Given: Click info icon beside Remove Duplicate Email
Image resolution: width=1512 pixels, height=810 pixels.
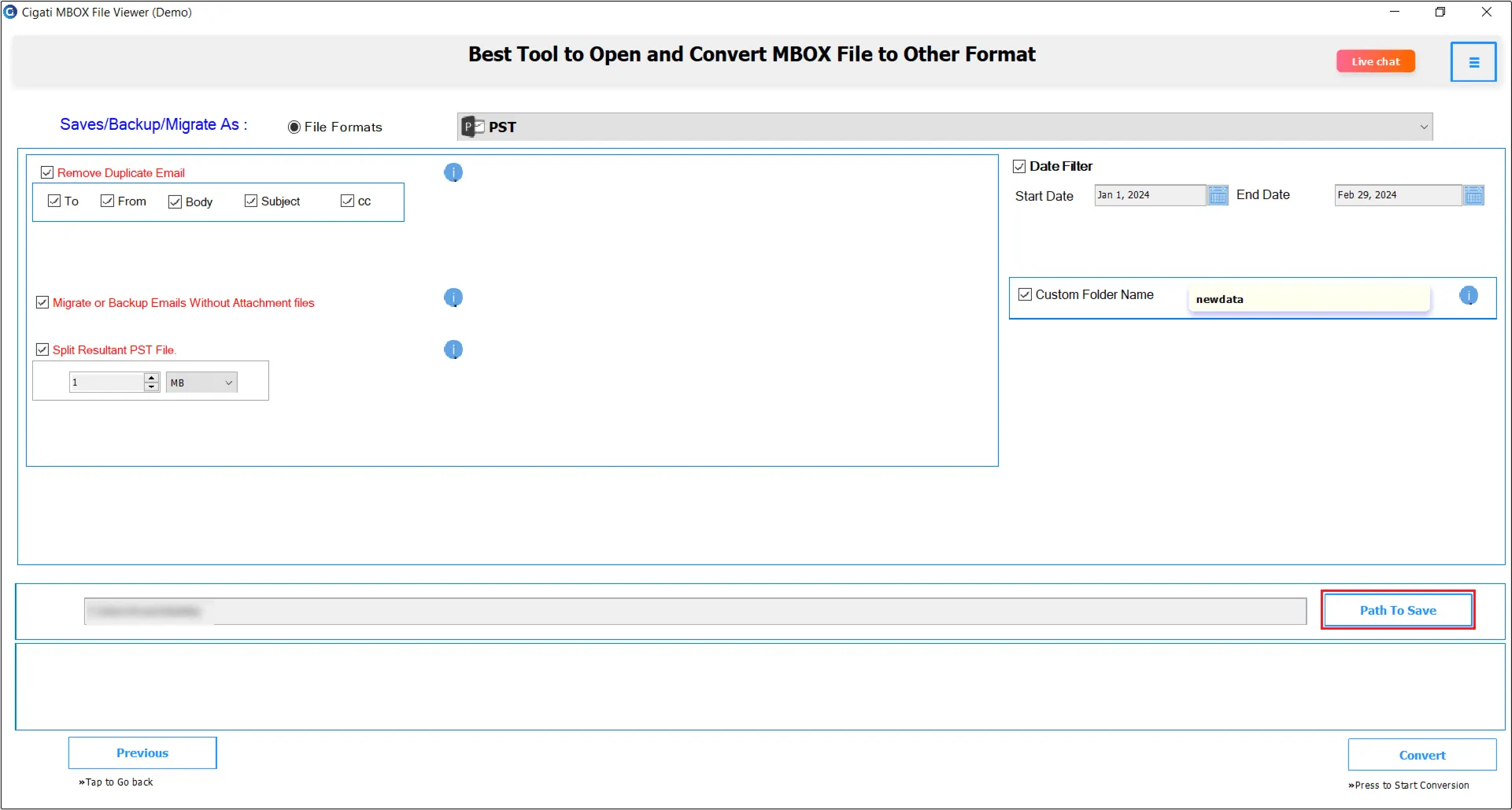Looking at the screenshot, I should click(453, 172).
